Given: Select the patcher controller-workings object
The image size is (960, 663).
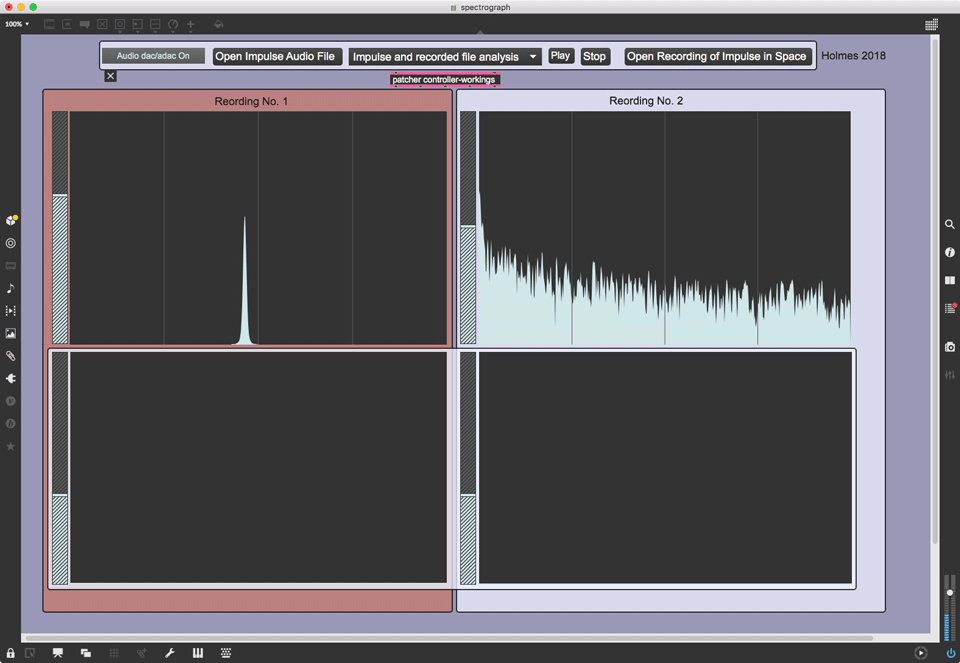Looking at the screenshot, I should pyautogui.click(x=444, y=80).
